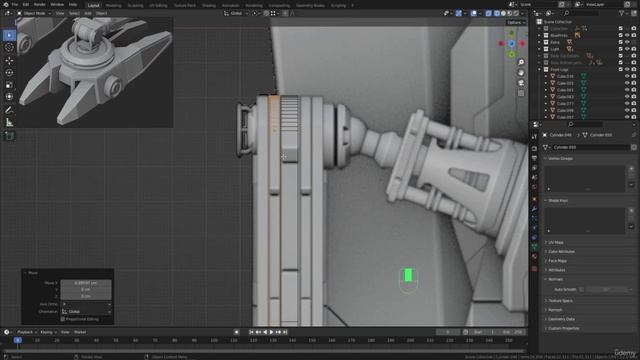Open the Edit menu
The image size is (640, 360).
pos(26,4)
